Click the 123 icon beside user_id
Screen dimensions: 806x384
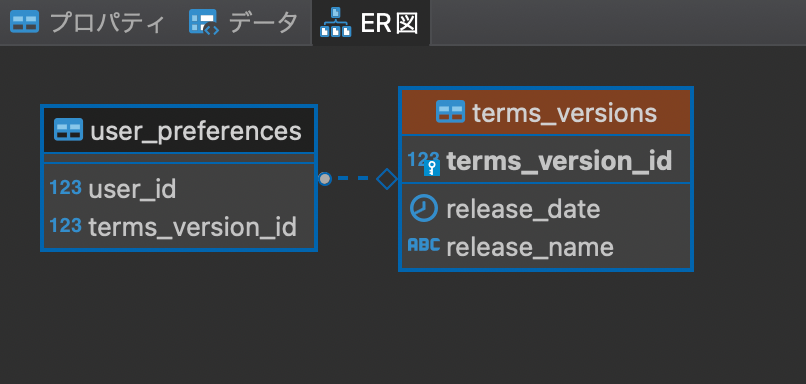pyautogui.click(x=66, y=187)
